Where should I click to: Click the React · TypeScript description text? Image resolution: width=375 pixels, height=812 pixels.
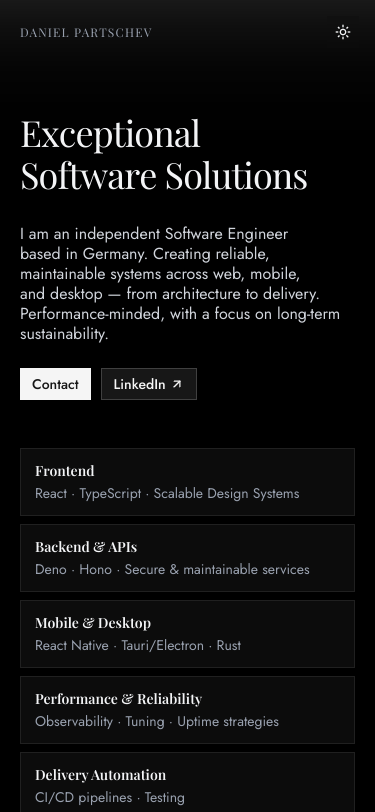pyautogui.click(x=167, y=494)
